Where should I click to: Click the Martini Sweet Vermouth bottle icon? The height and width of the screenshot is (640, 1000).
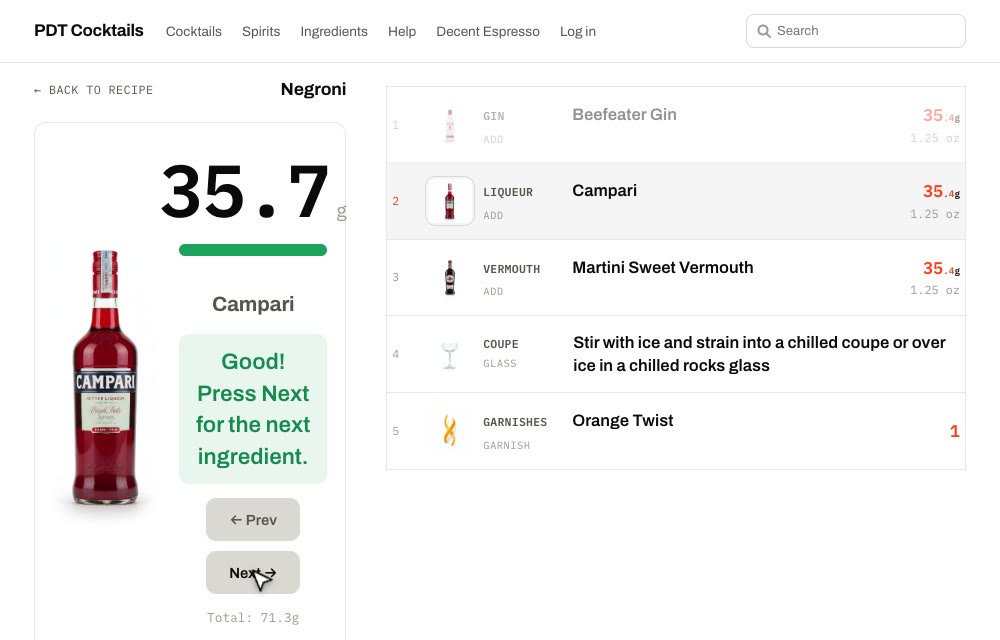[450, 277]
